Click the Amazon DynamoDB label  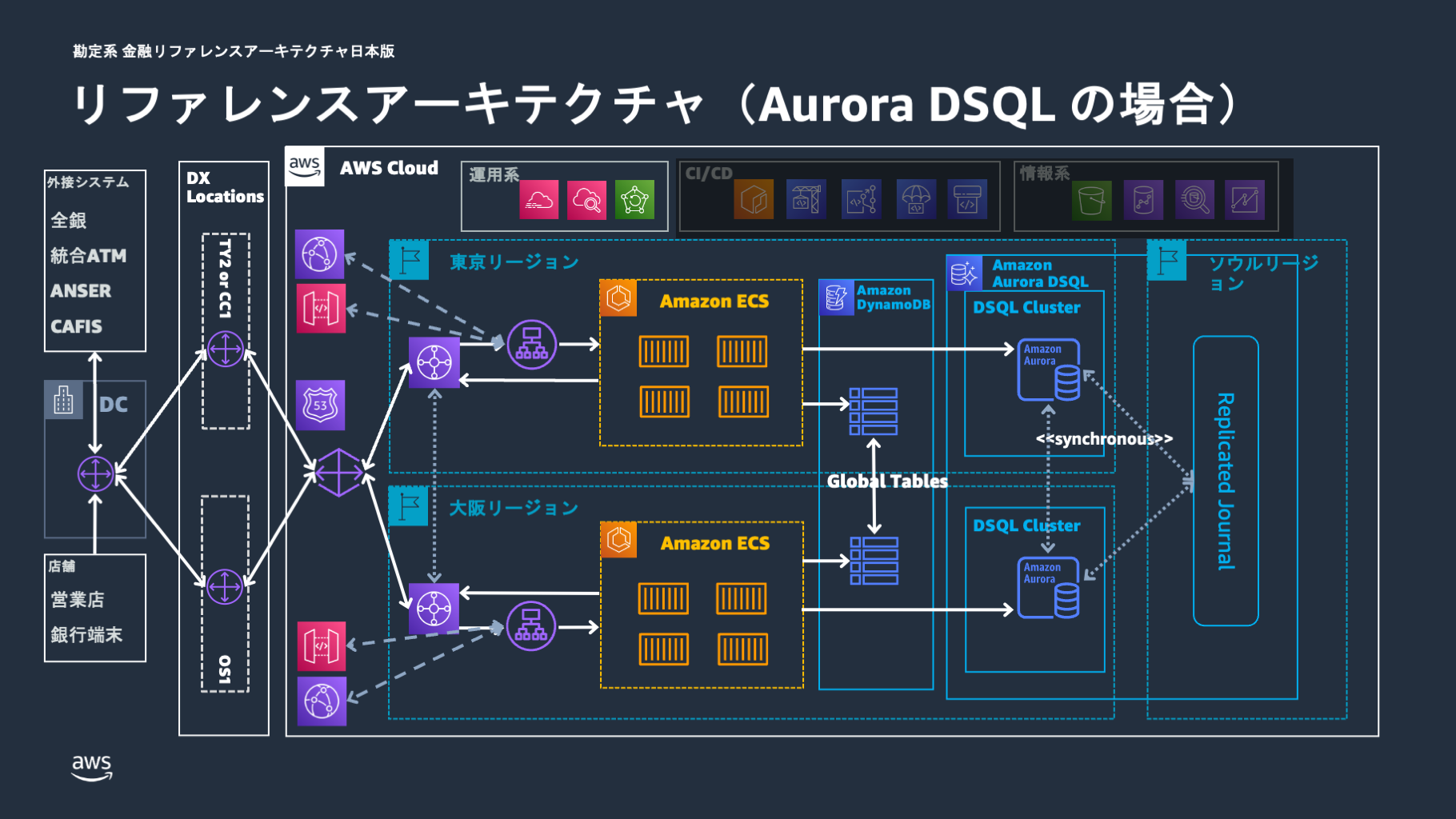tap(894, 298)
